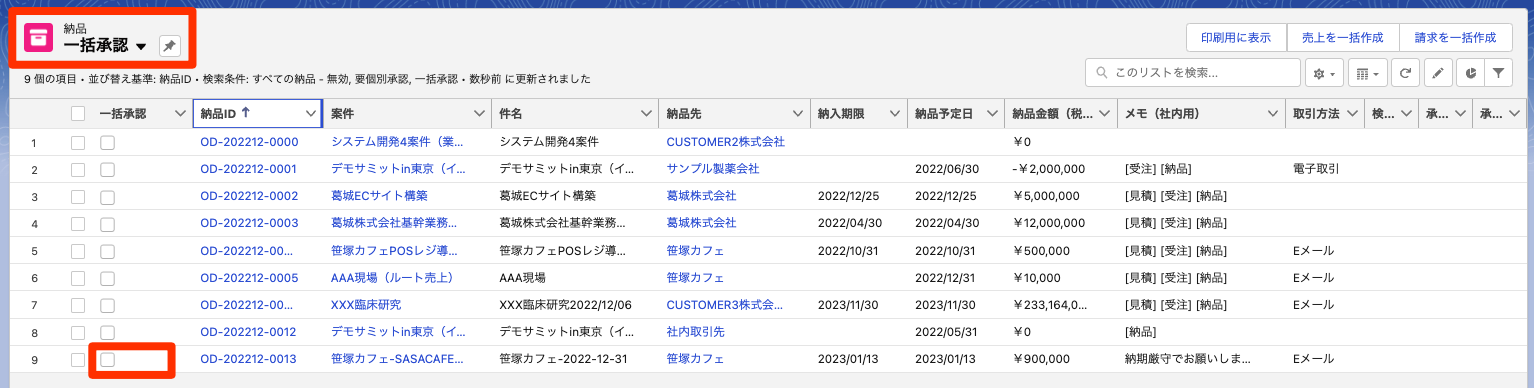This screenshot has height=388, width=1534.
Task: Open delivery record OD-202212-0001
Action: pos(249,169)
